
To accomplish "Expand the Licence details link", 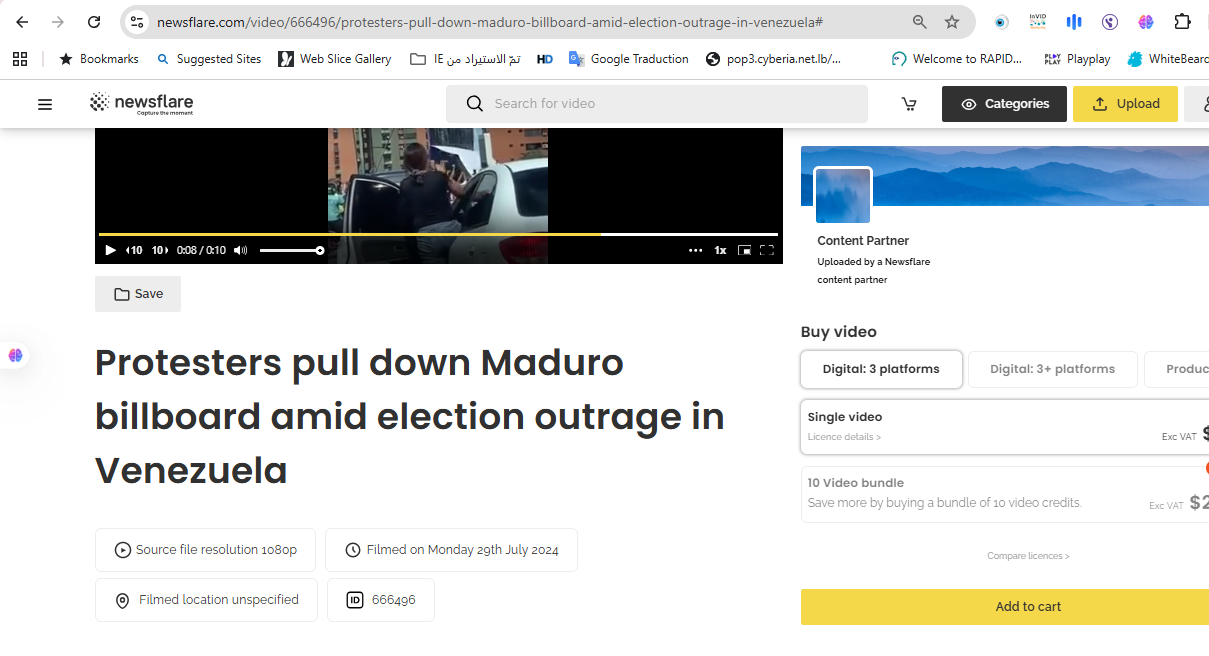I will (845, 437).
